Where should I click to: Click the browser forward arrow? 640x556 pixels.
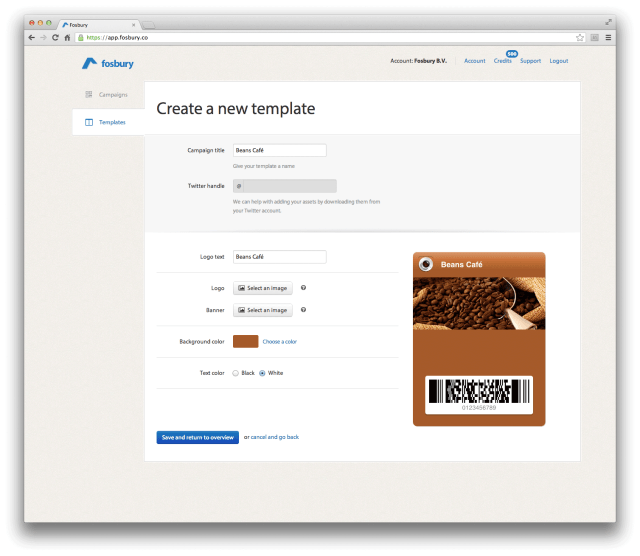coord(43,38)
